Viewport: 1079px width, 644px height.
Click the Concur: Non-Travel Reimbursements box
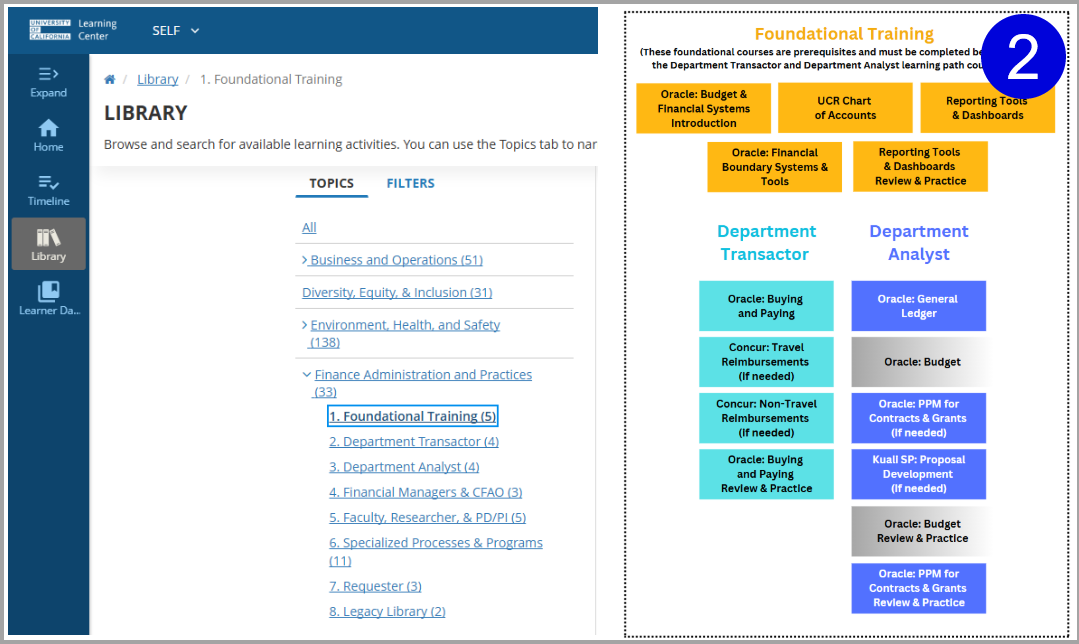coord(766,418)
